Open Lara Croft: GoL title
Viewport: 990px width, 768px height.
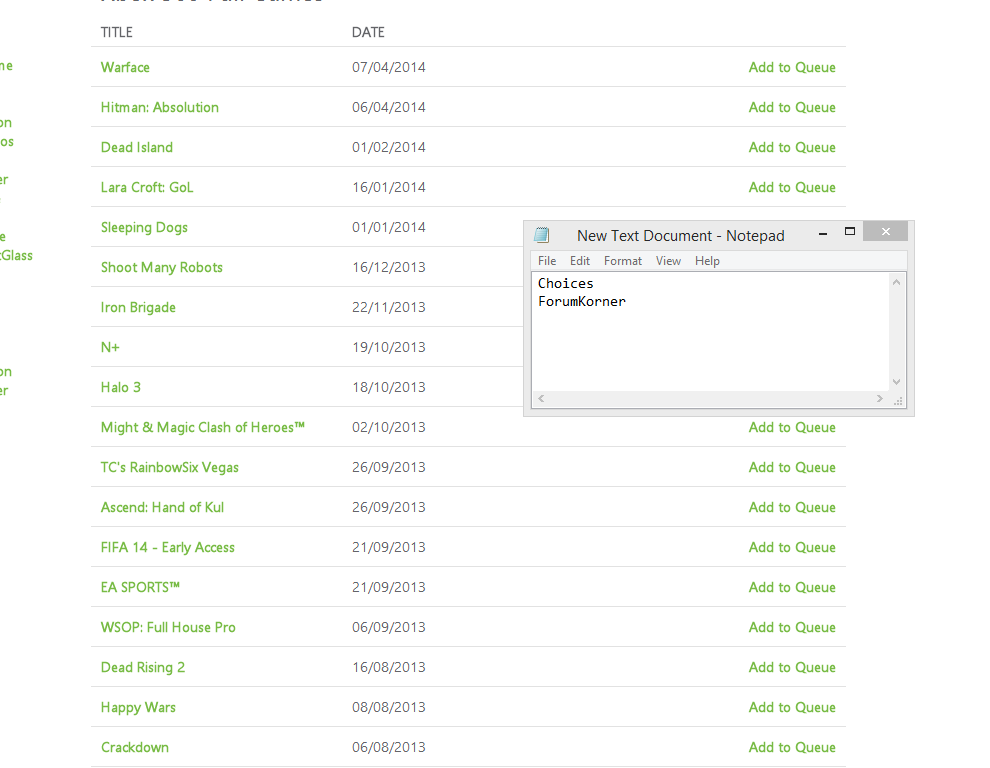point(147,187)
